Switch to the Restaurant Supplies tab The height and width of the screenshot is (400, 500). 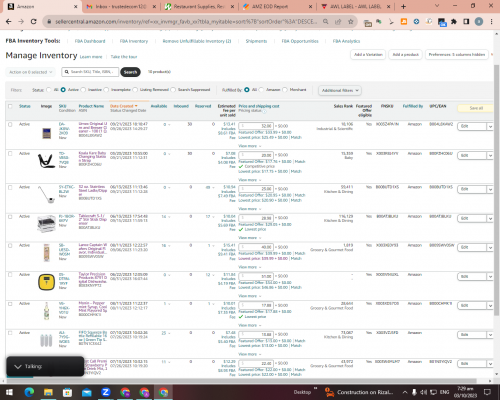click(199, 7)
